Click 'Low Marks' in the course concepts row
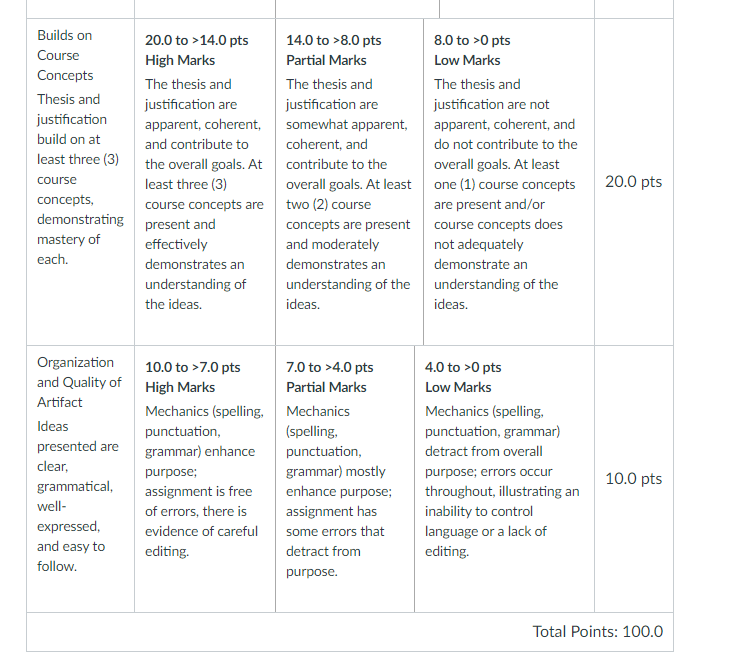The image size is (746, 667). pos(467,60)
